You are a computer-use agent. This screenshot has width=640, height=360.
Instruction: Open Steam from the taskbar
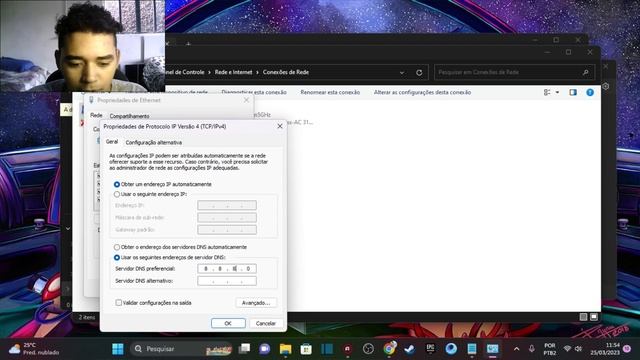[x=409, y=349]
